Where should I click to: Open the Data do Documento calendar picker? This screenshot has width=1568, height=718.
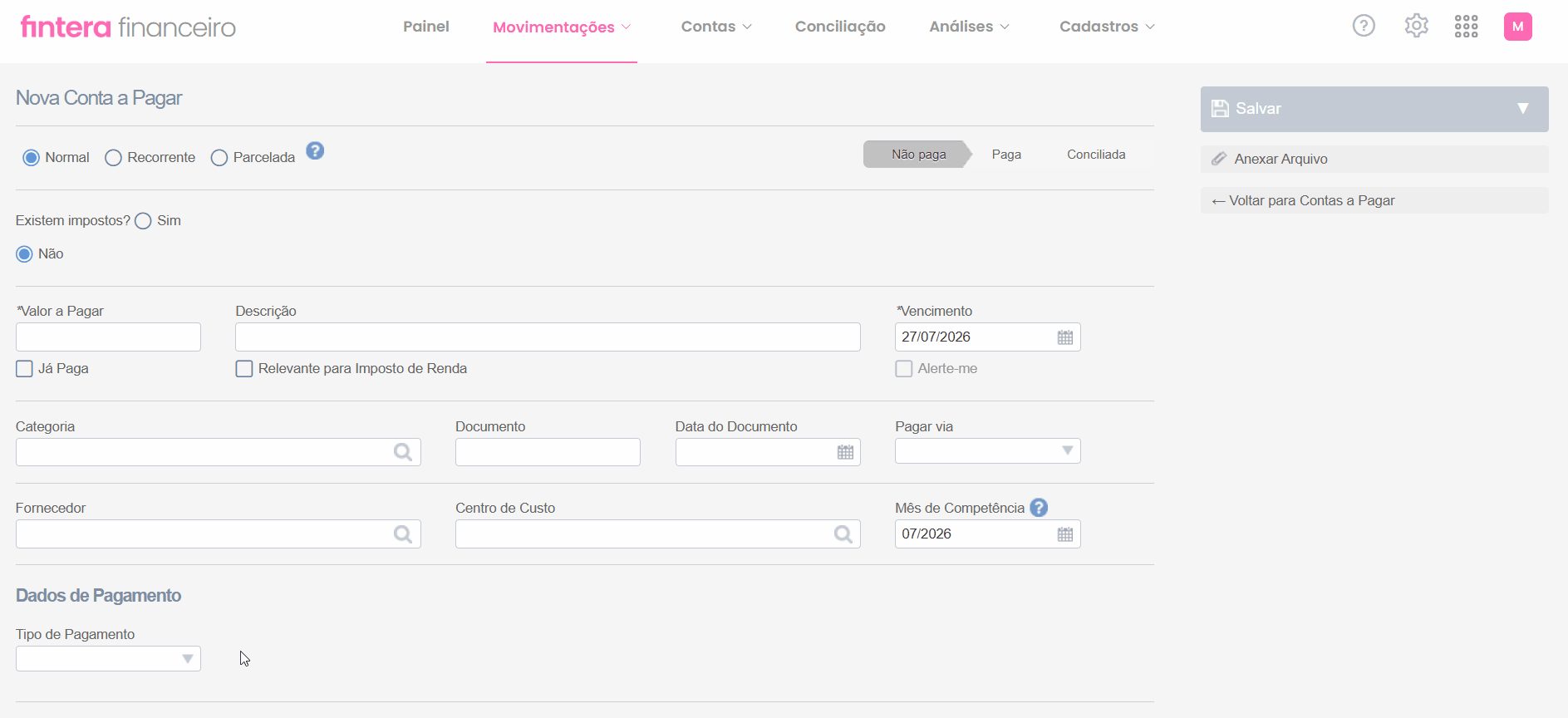(x=845, y=452)
